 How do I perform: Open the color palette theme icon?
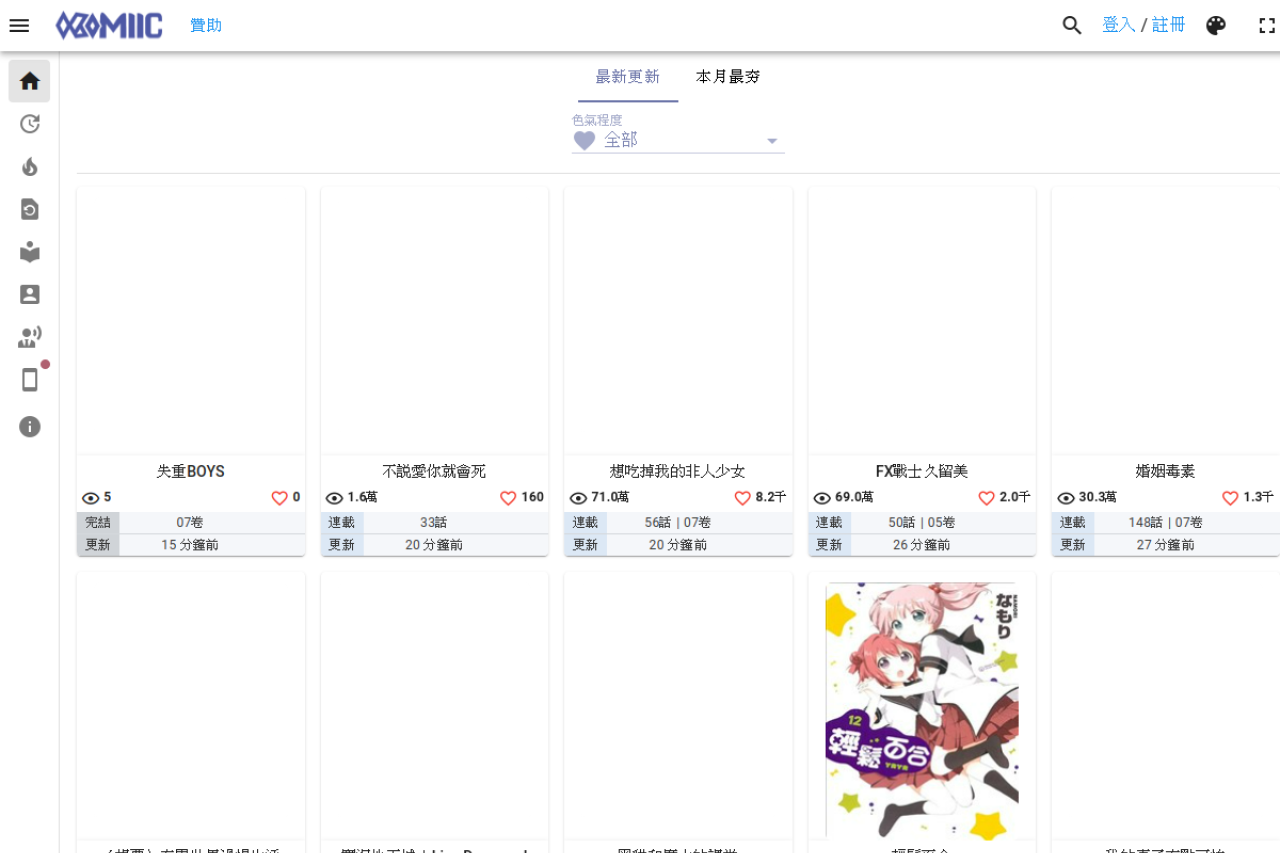[x=1216, y=25]
